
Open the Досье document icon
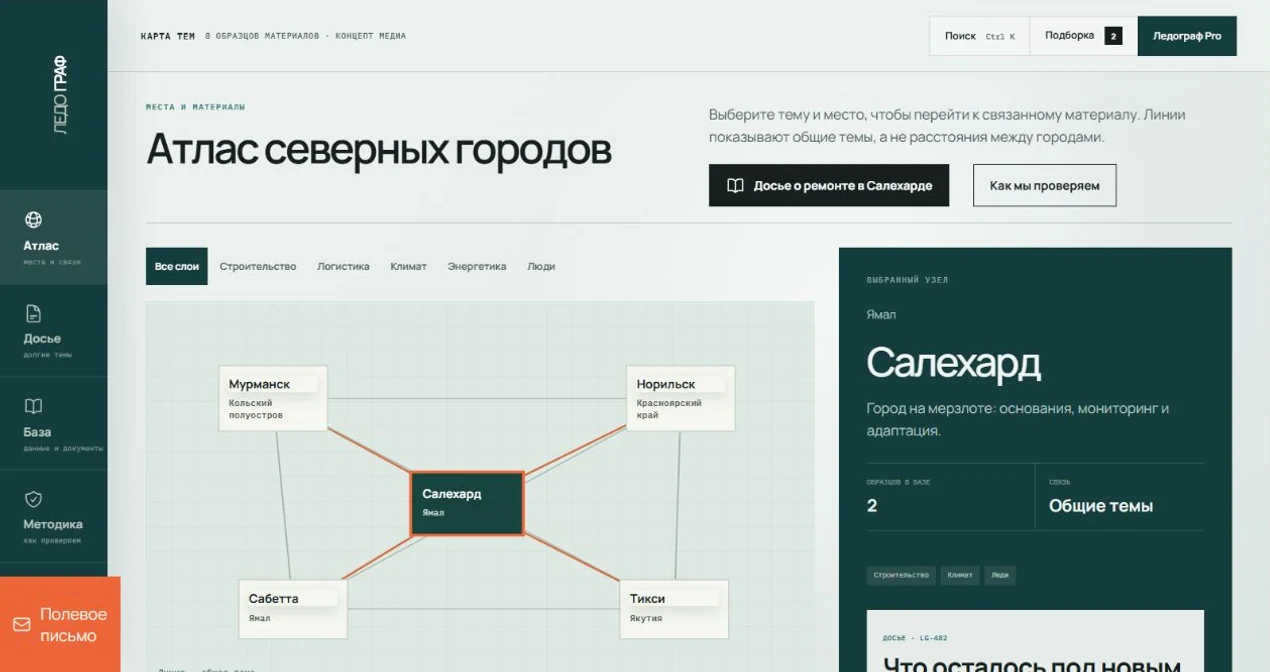[x=33, y=313]
